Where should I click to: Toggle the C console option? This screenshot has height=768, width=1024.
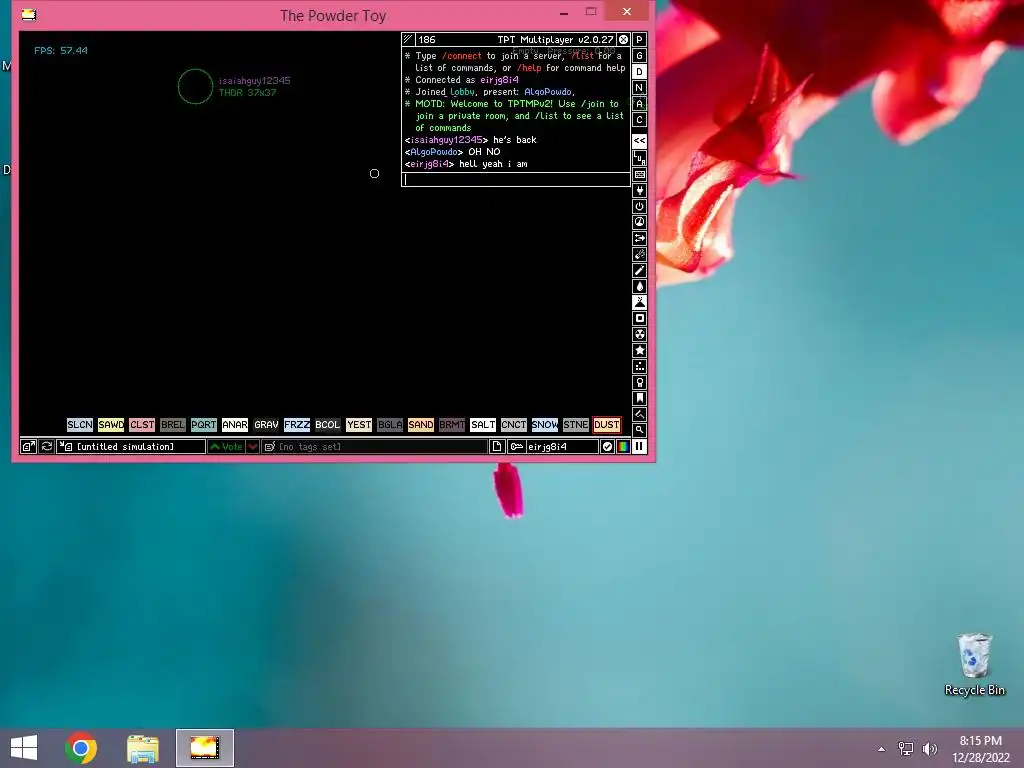639,120
